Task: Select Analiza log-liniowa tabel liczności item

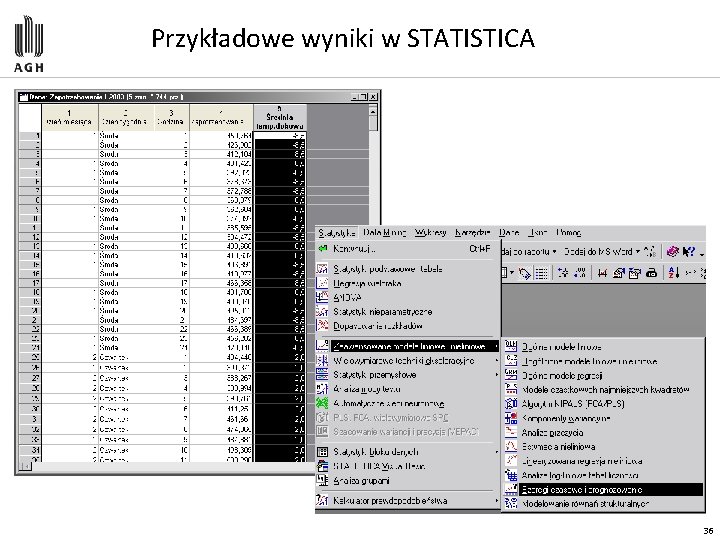Action: [603, 475]
